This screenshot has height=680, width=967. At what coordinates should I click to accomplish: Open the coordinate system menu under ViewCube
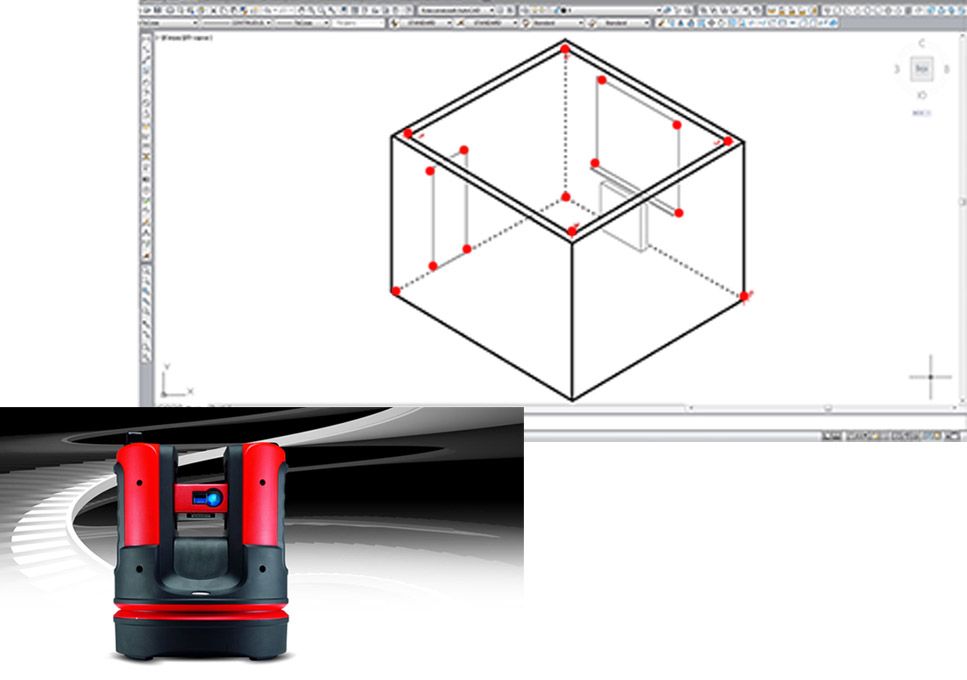921,113
